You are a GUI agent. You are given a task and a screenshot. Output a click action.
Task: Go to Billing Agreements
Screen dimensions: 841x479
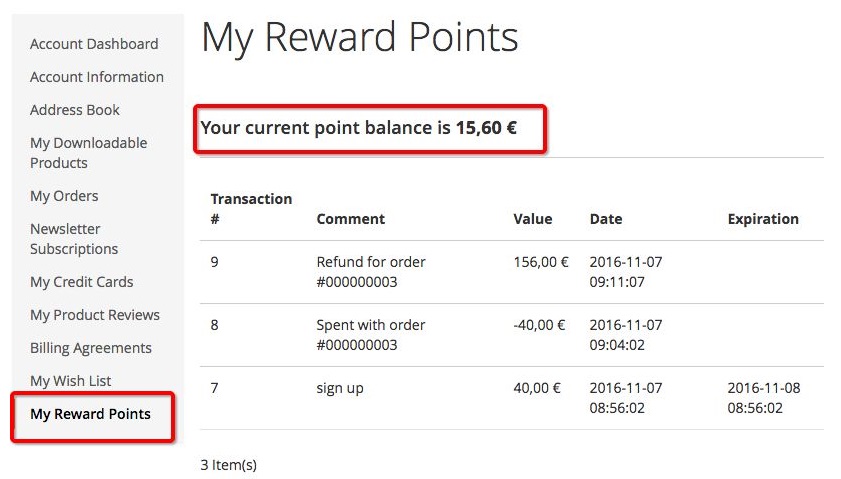point(91,348)
